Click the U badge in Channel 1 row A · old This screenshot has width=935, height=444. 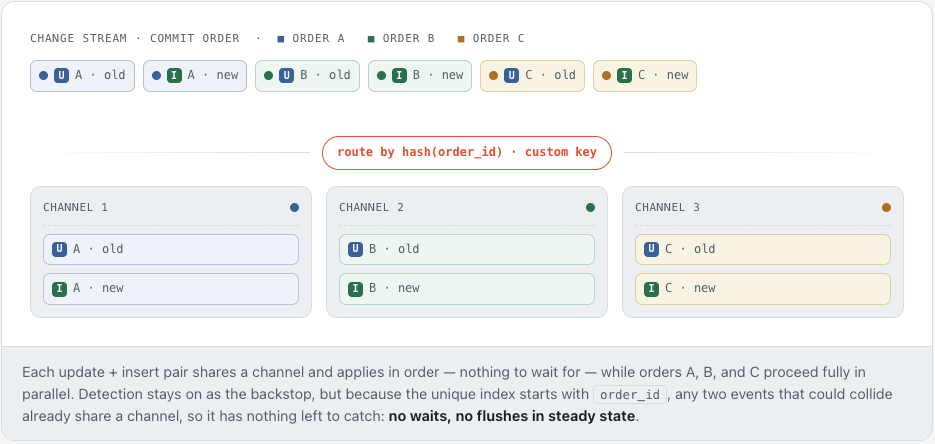tap(59, 249)
